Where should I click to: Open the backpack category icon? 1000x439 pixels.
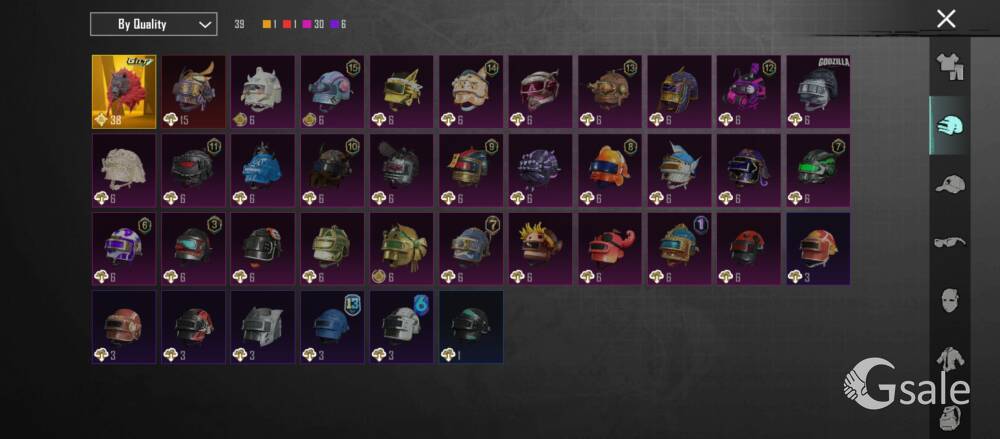[950, 417]
